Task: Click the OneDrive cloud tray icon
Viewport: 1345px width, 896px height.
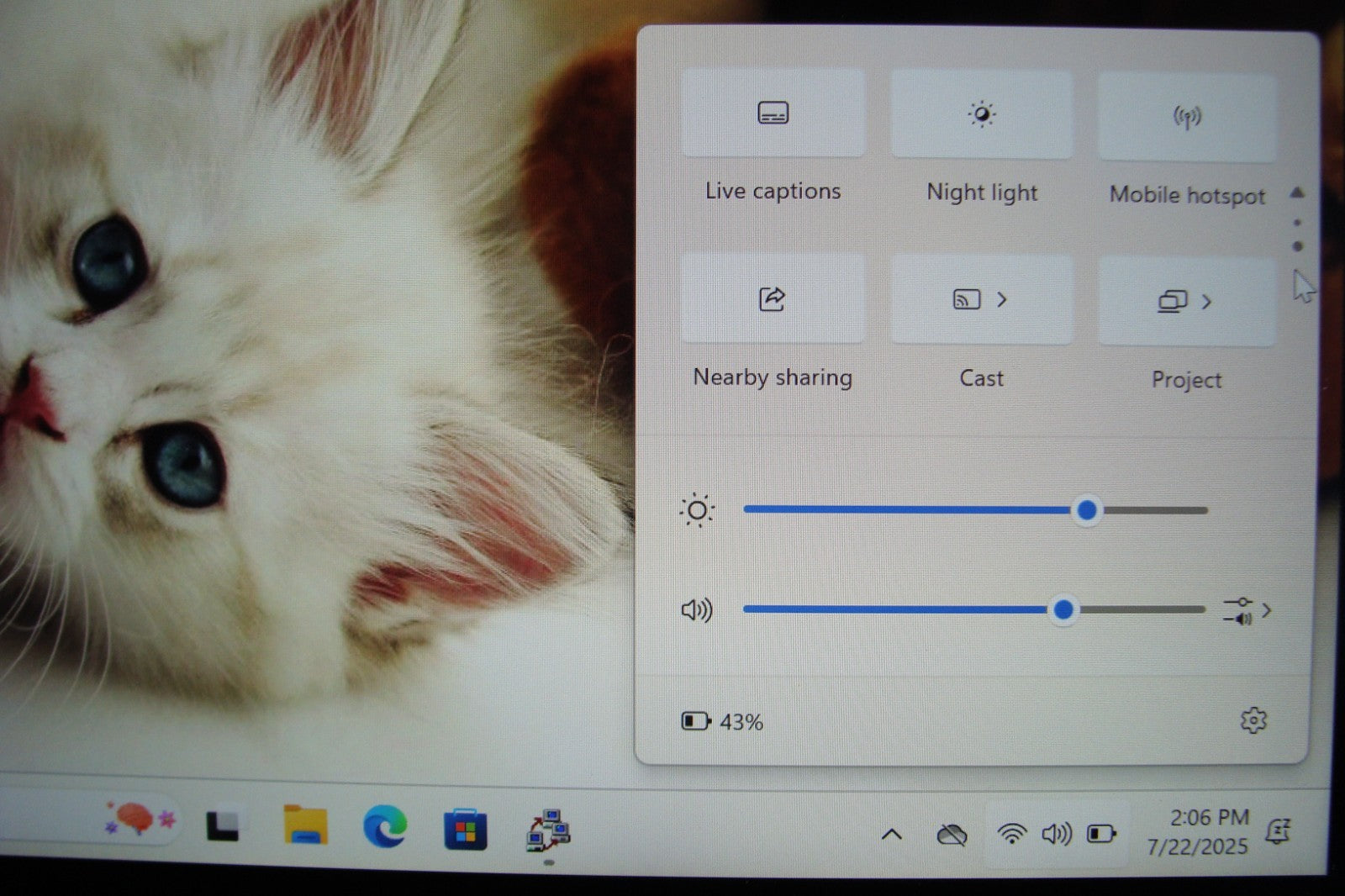Action: 952,835
